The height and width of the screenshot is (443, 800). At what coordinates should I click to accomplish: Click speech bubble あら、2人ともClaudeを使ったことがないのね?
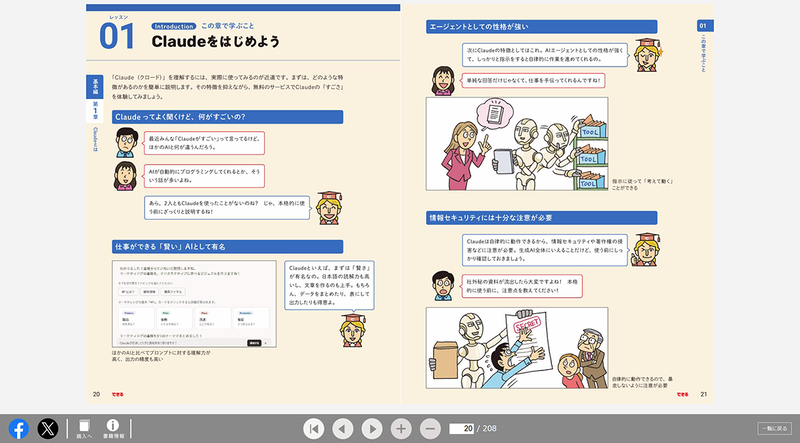pyautogui.click(x=227, y=207)
